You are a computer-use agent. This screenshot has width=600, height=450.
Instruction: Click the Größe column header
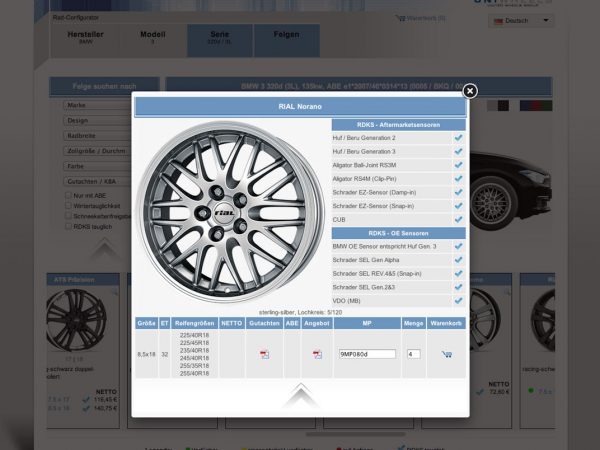[x=147, y=323]
